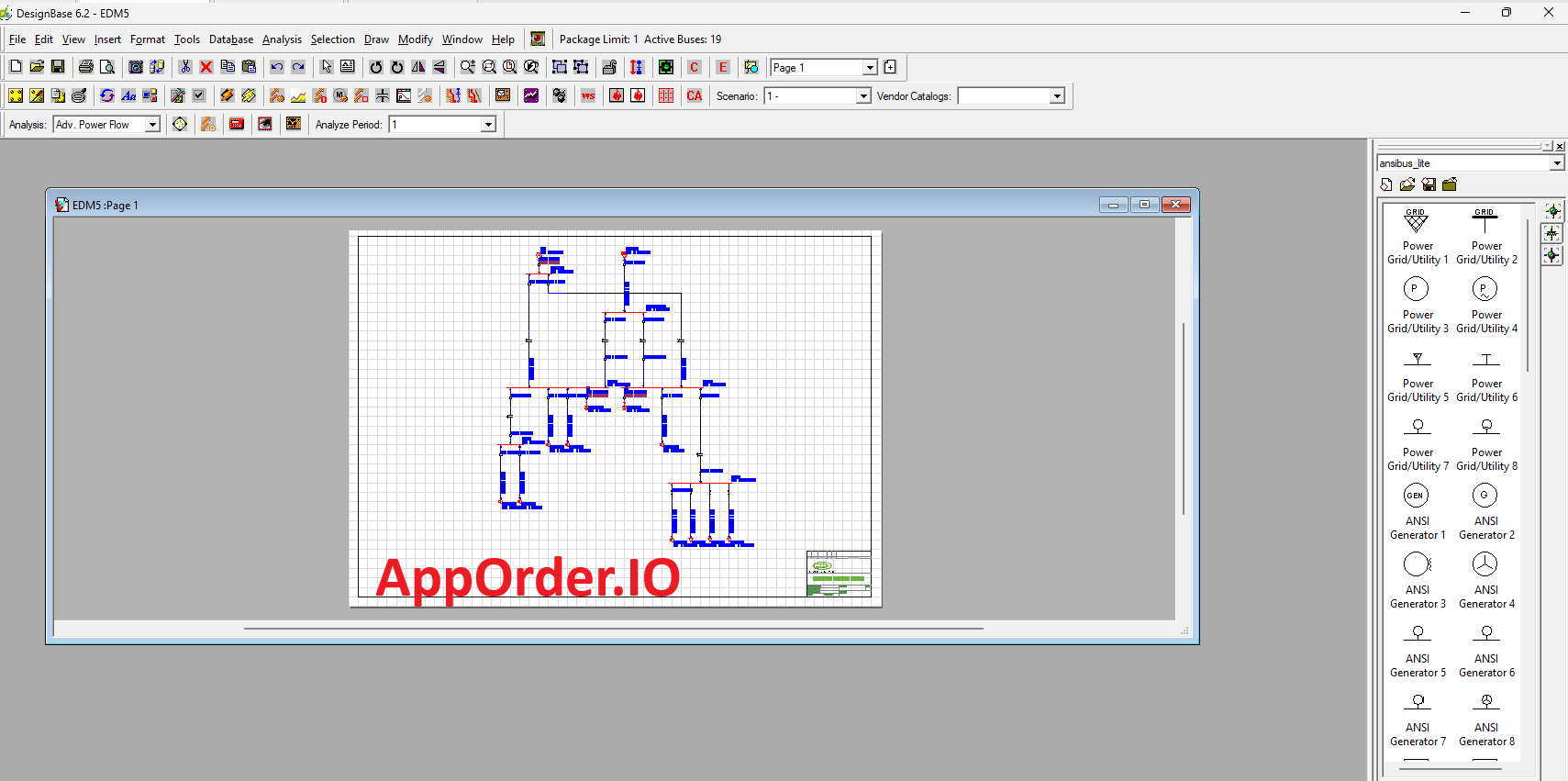
Task: Delete selection with the red X icon
Action: 206,67
